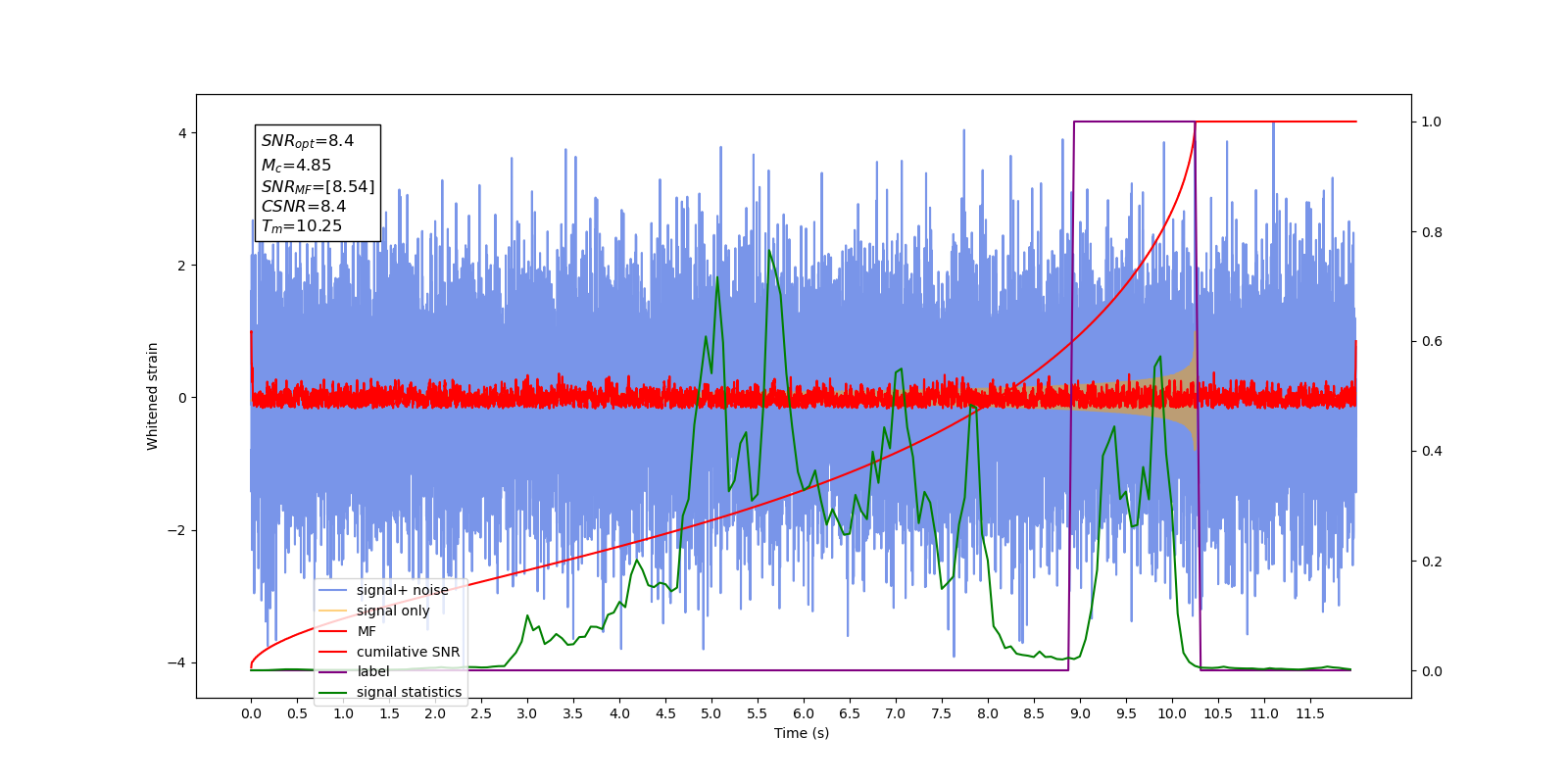Click the green line swatch beside 'signal statistics'
The width and height of the screenshot is (1568, 784).
(x=333, y=693)
